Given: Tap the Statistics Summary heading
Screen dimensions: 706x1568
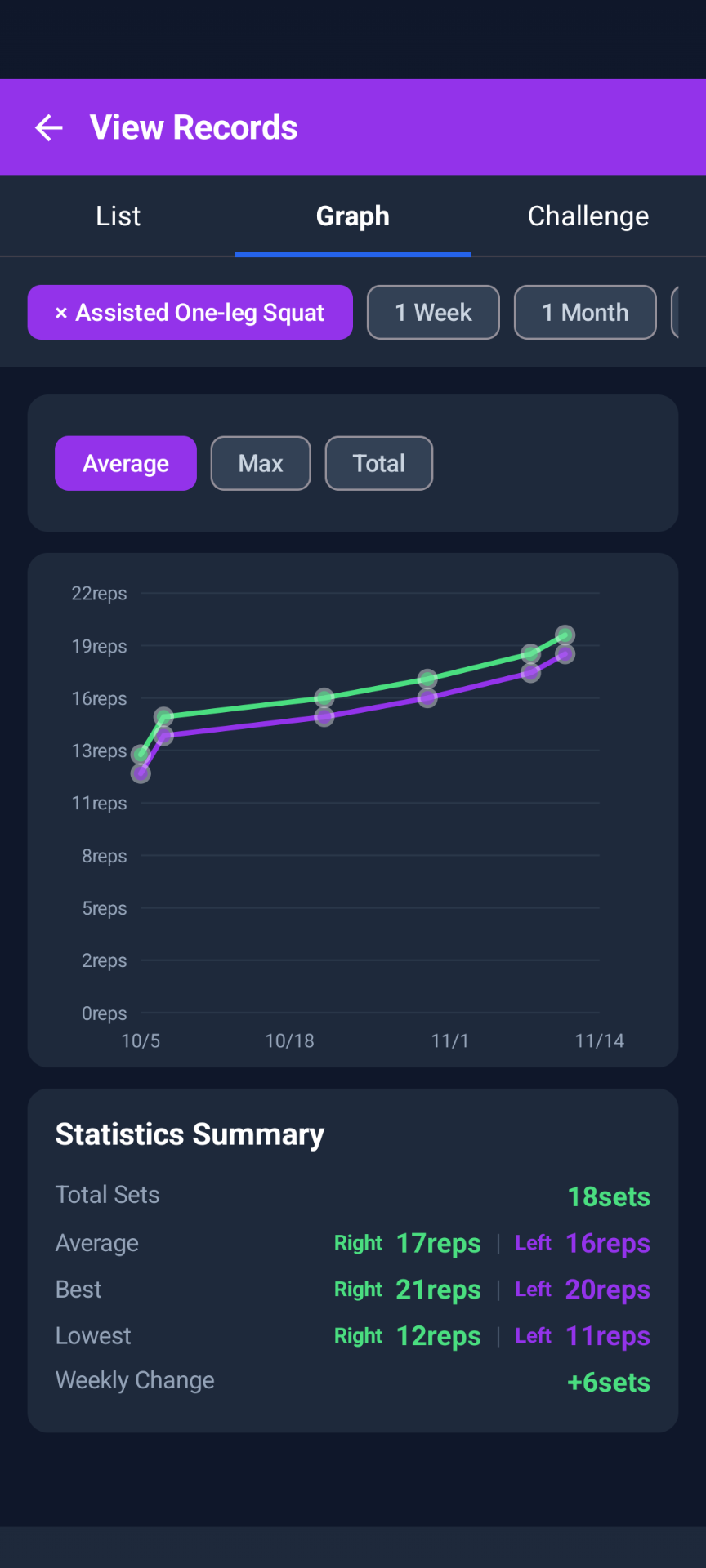Looking at the screenshot, I should point(190,1134).
